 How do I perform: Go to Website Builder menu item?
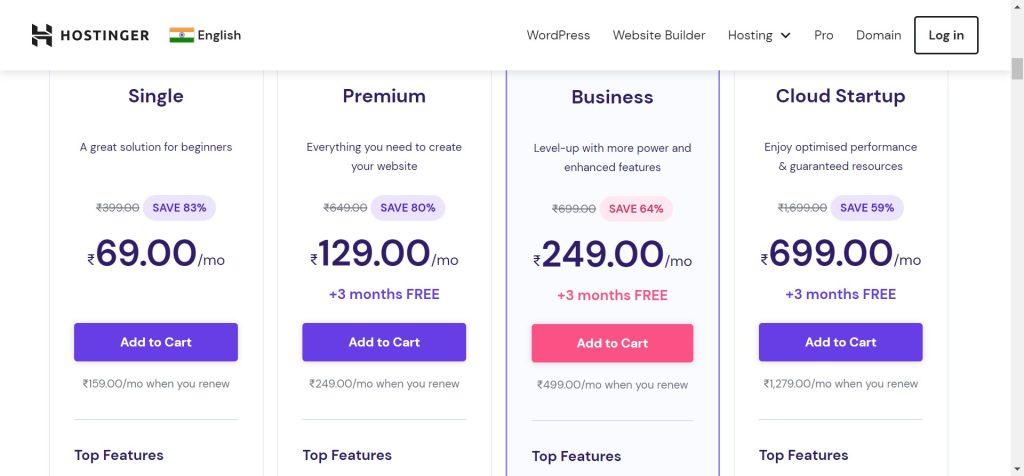(659, 35)
